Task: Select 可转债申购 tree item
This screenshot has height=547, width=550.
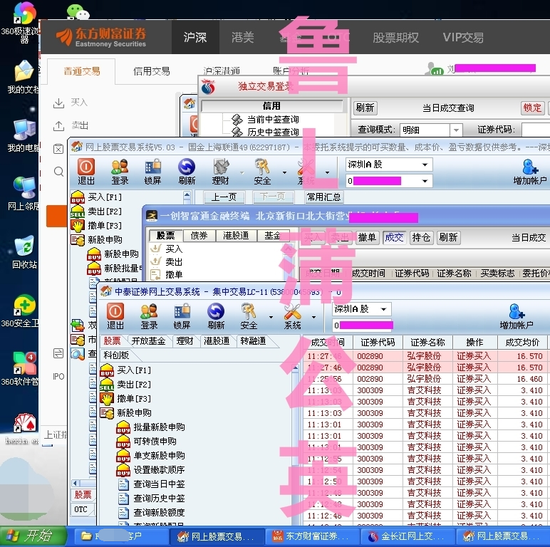Action: click(147, 441)
